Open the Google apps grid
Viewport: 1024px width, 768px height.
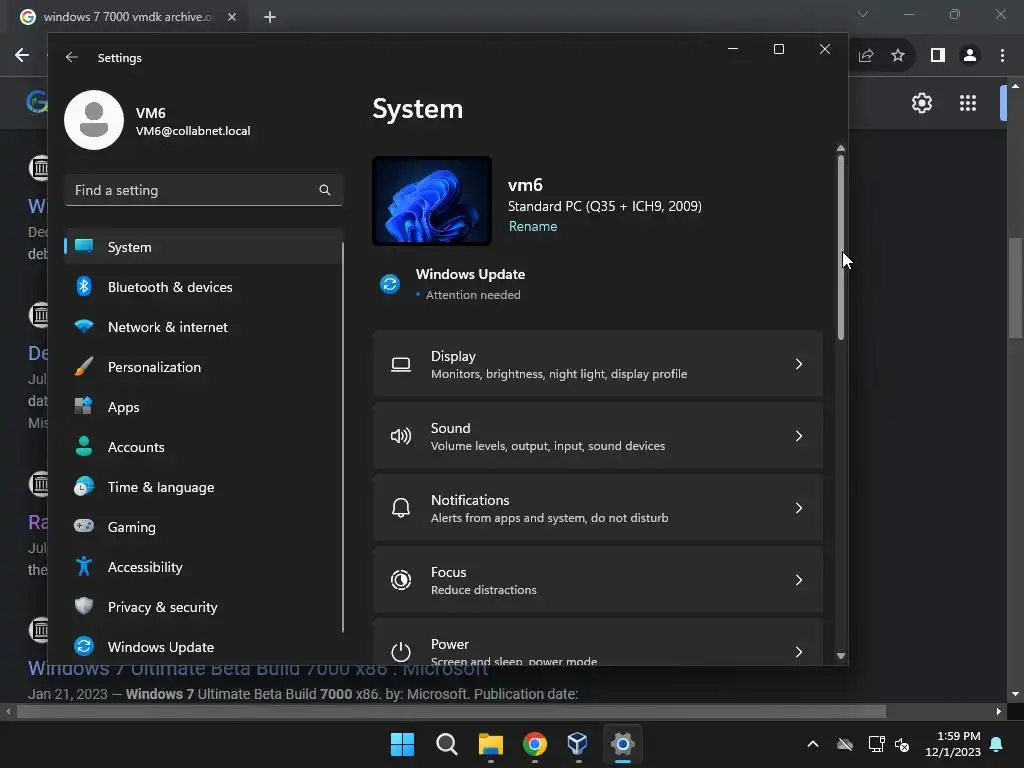pos(968,103)
